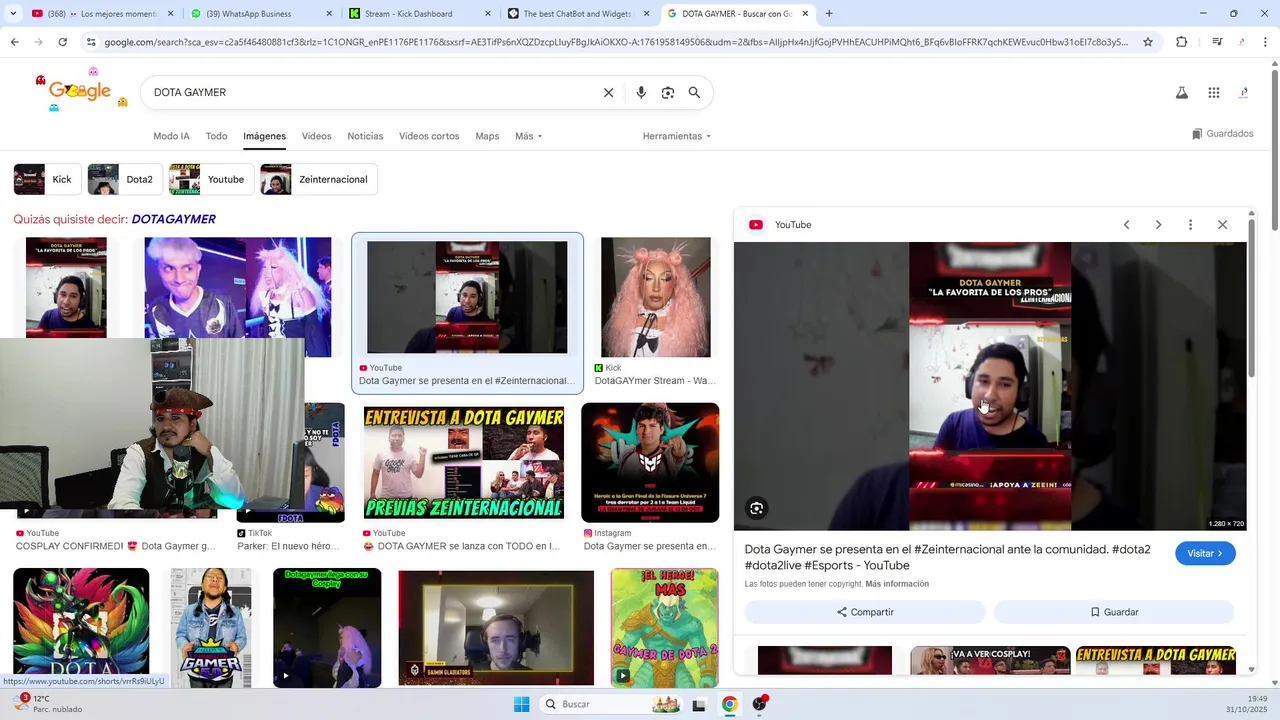Bookmark this page with star icon
The width and height of the screenshot is (1280, 720).
(1148, 42)
